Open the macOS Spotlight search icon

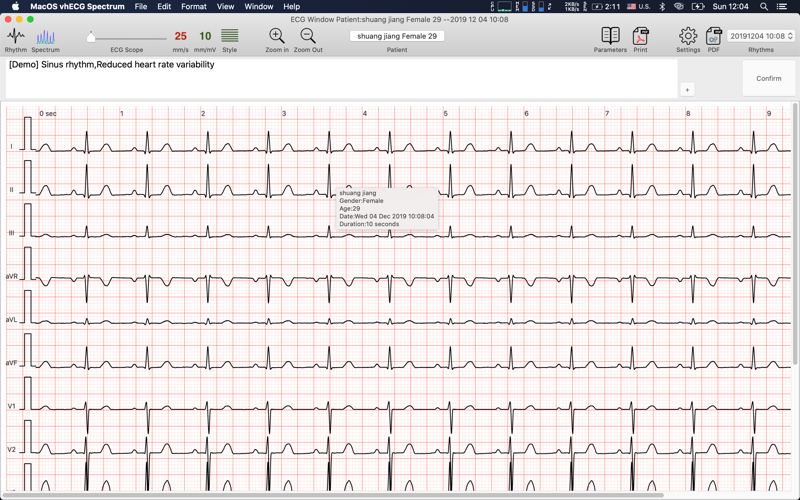(x=764, y=7)
